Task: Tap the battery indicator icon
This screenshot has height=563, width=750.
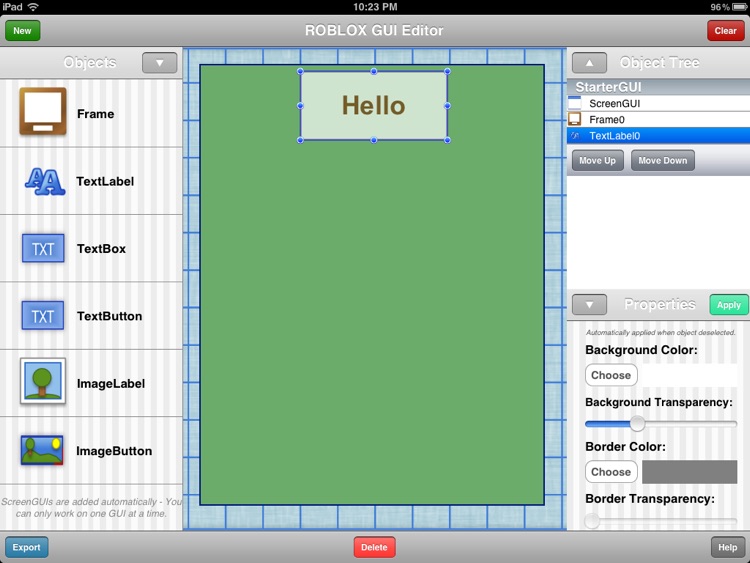Action: click(x=739, y=7)
